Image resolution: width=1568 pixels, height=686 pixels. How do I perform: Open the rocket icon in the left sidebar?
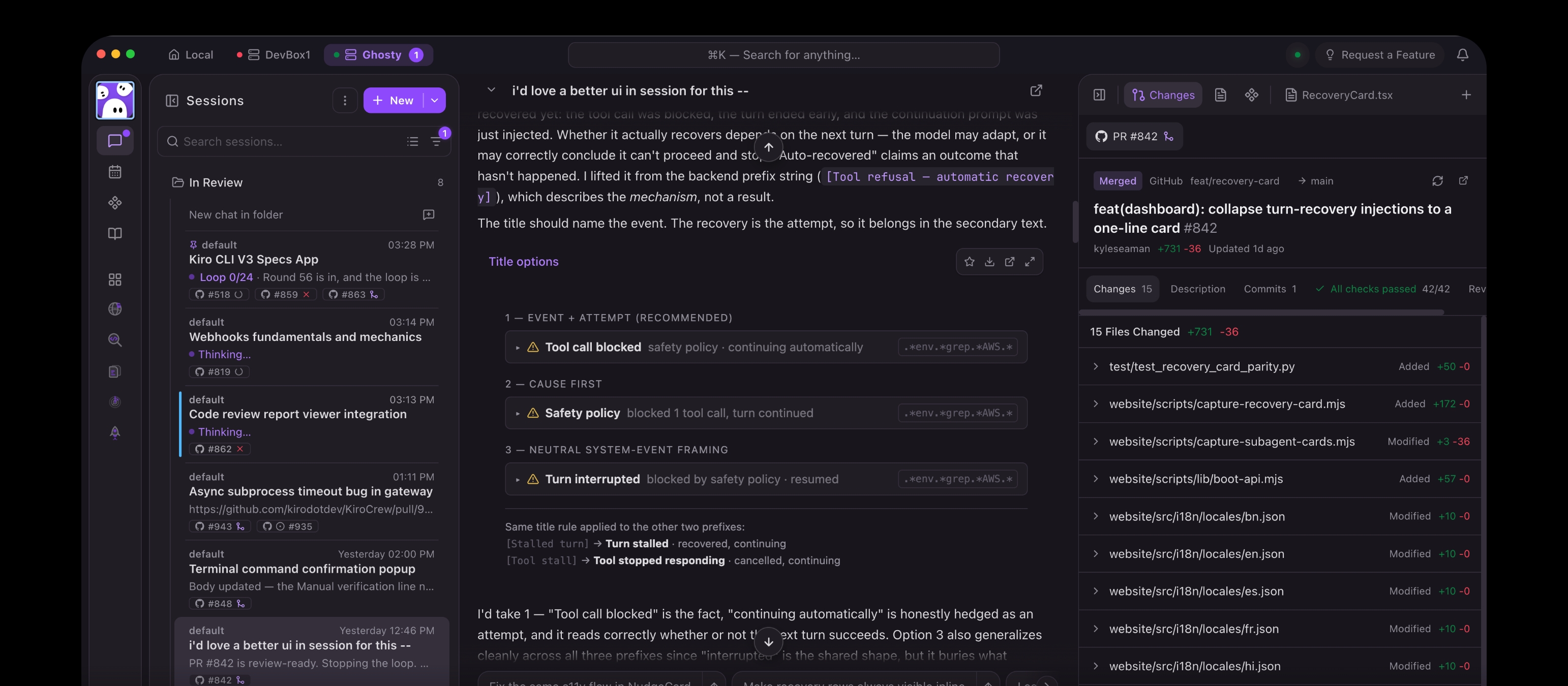pyautogui.click(x=115, y=432)
